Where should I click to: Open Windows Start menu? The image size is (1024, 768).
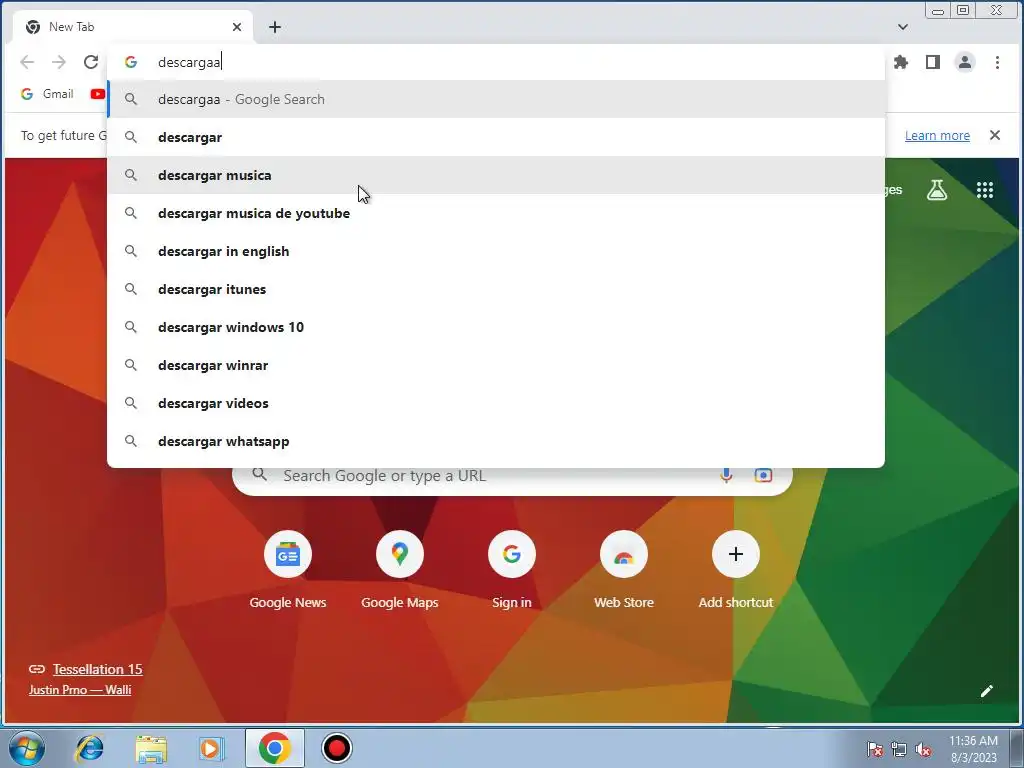click(27, 748)
